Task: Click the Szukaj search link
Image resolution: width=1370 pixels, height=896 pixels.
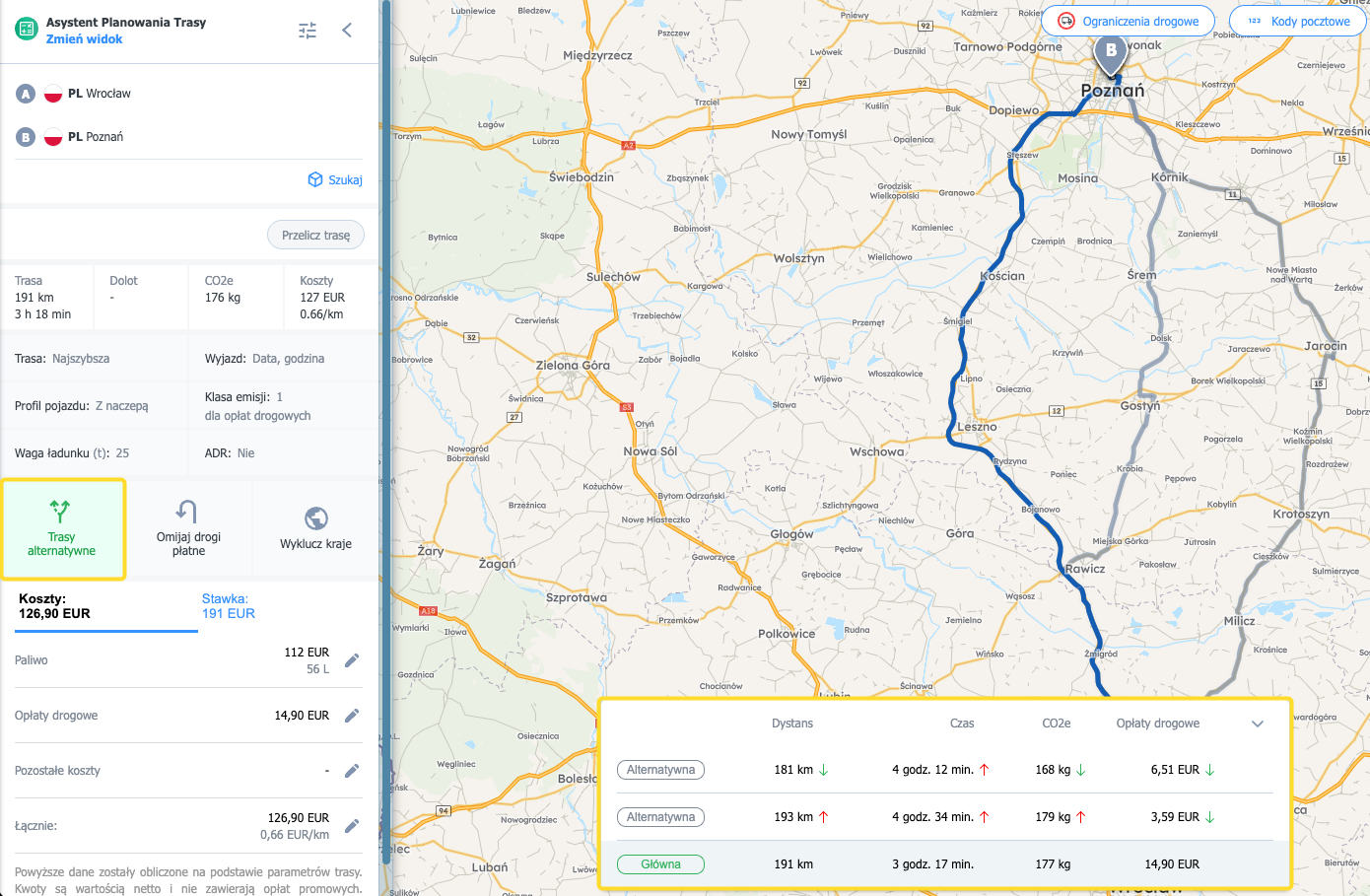Action: [x=335, y=179]
